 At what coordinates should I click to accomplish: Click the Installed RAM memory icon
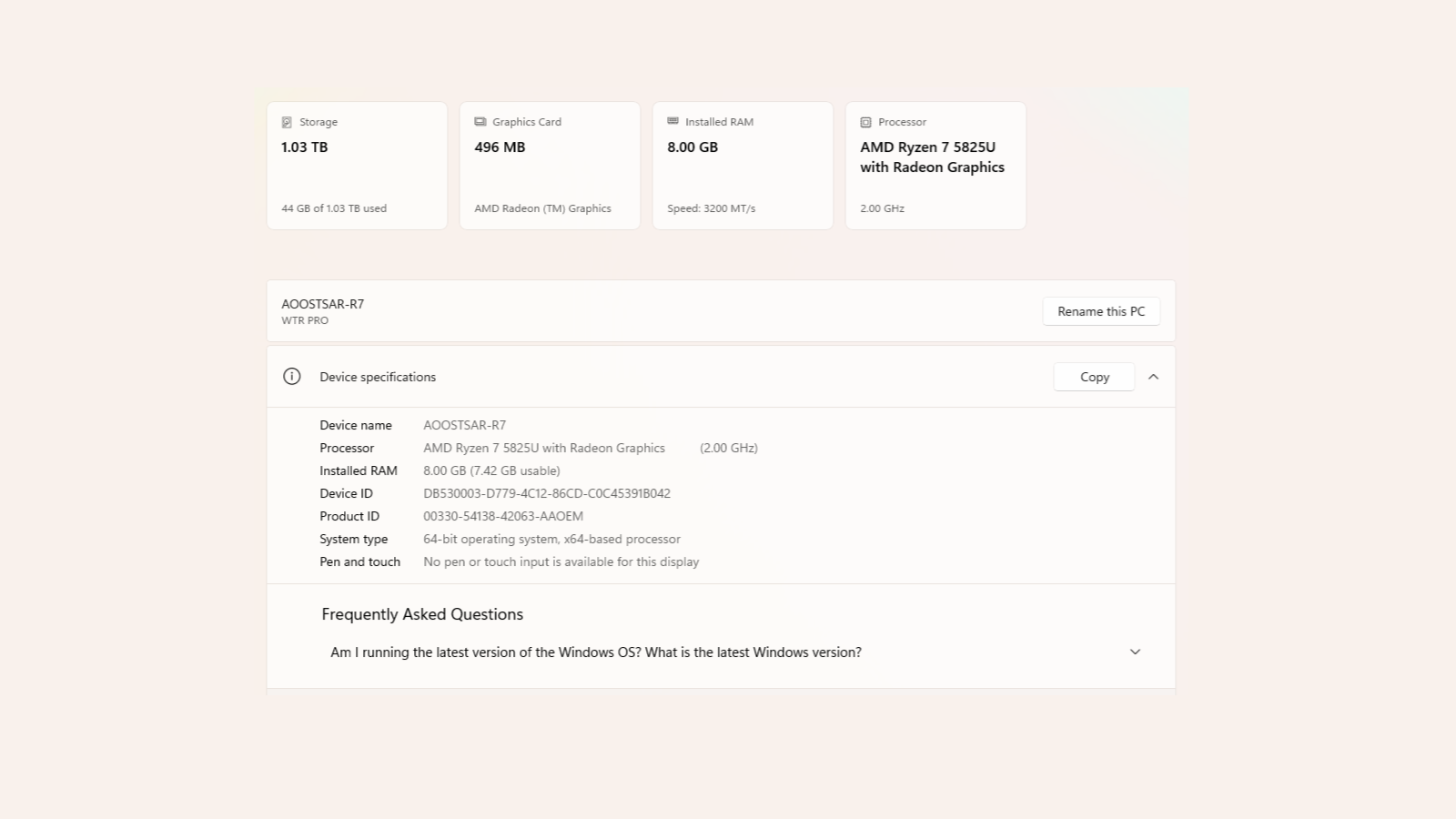click(x=672, y=121)
